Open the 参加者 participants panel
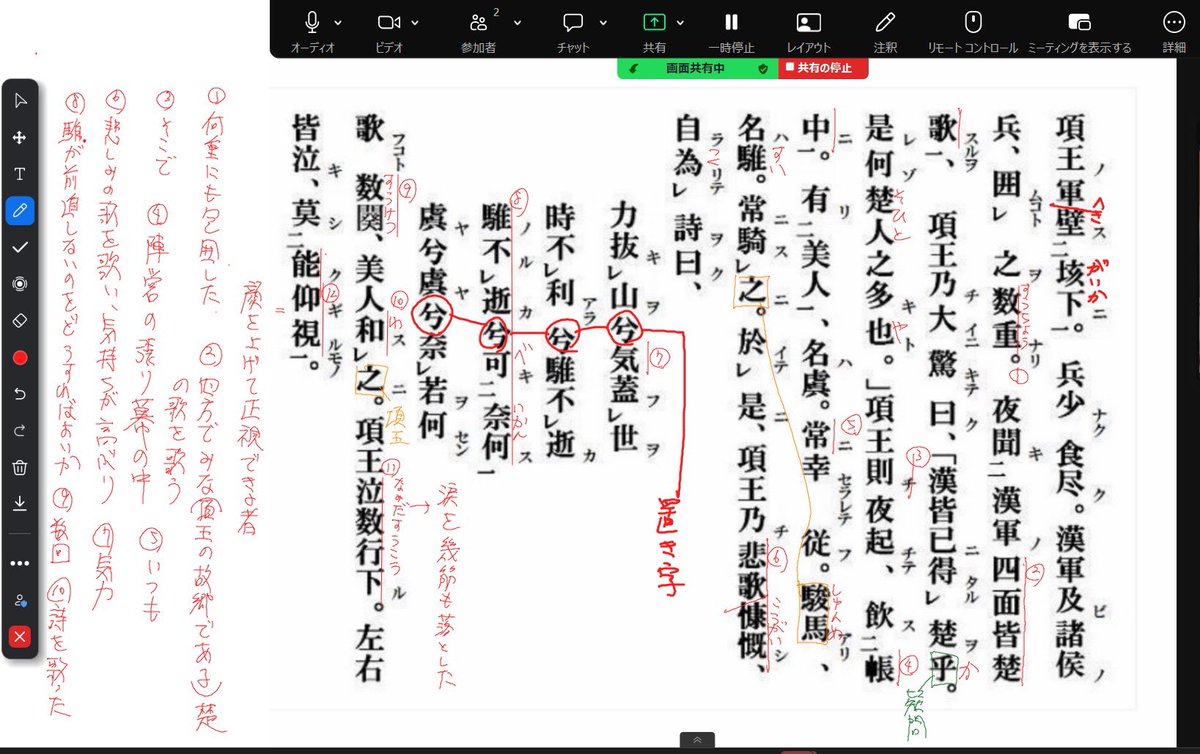 (x=480, y=23)
